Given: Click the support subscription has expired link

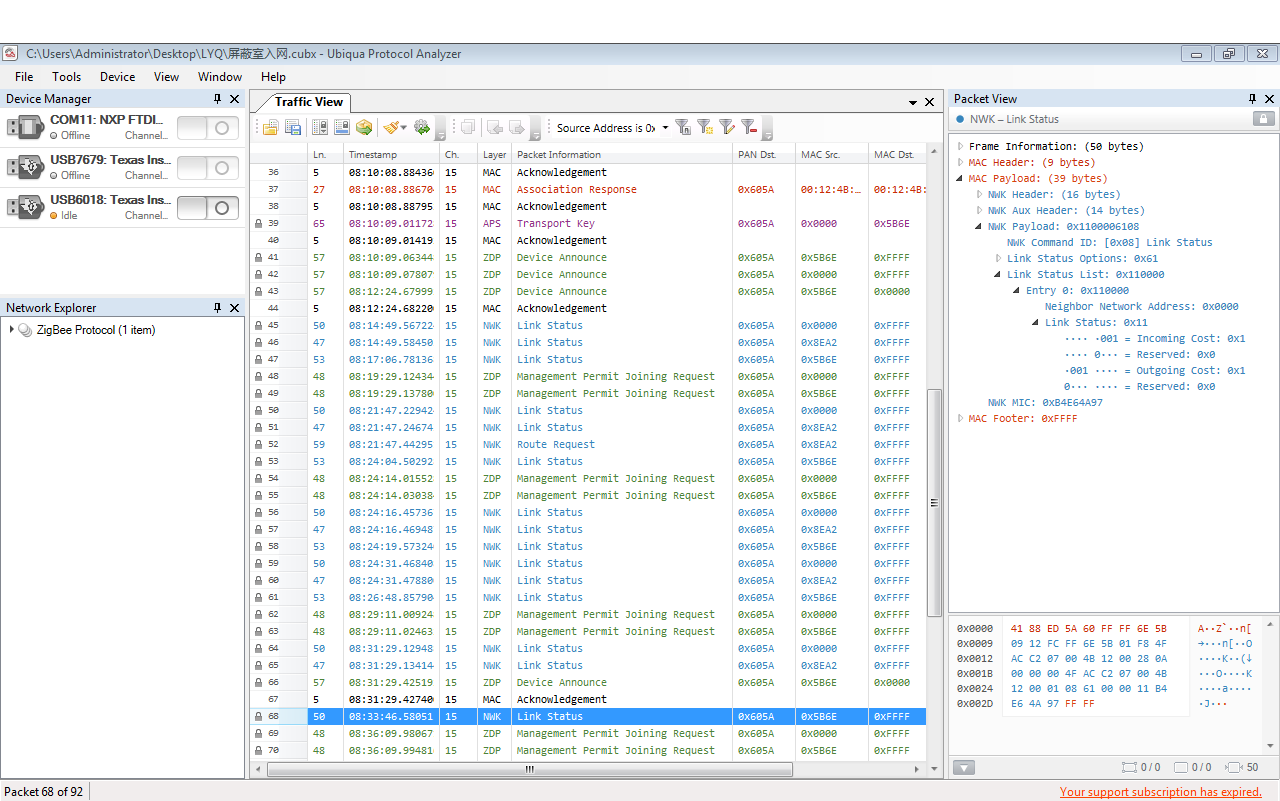Looking at the screenshot, I should pyautogui.click(x=1160, y=792).
